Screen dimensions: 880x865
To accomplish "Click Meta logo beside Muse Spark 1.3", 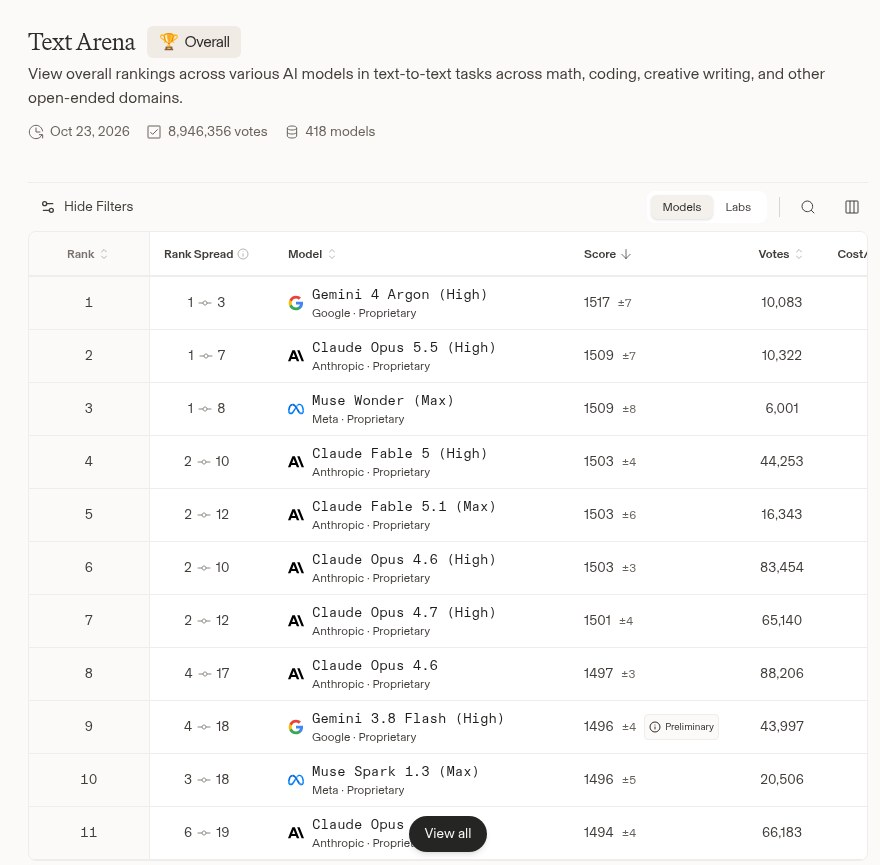I will click(x=296, y=780).
